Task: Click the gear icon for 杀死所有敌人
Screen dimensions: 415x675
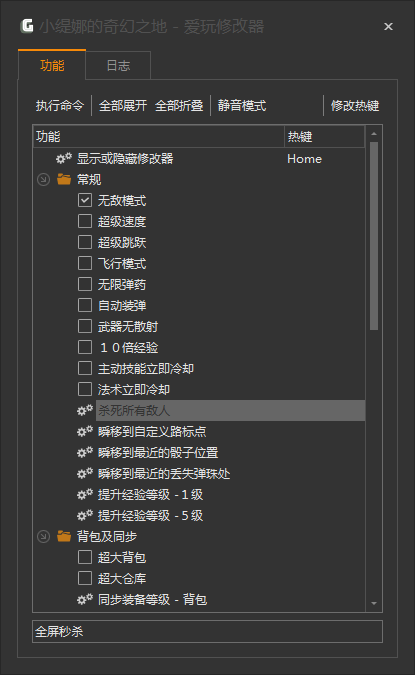Action: pos(85,410)
